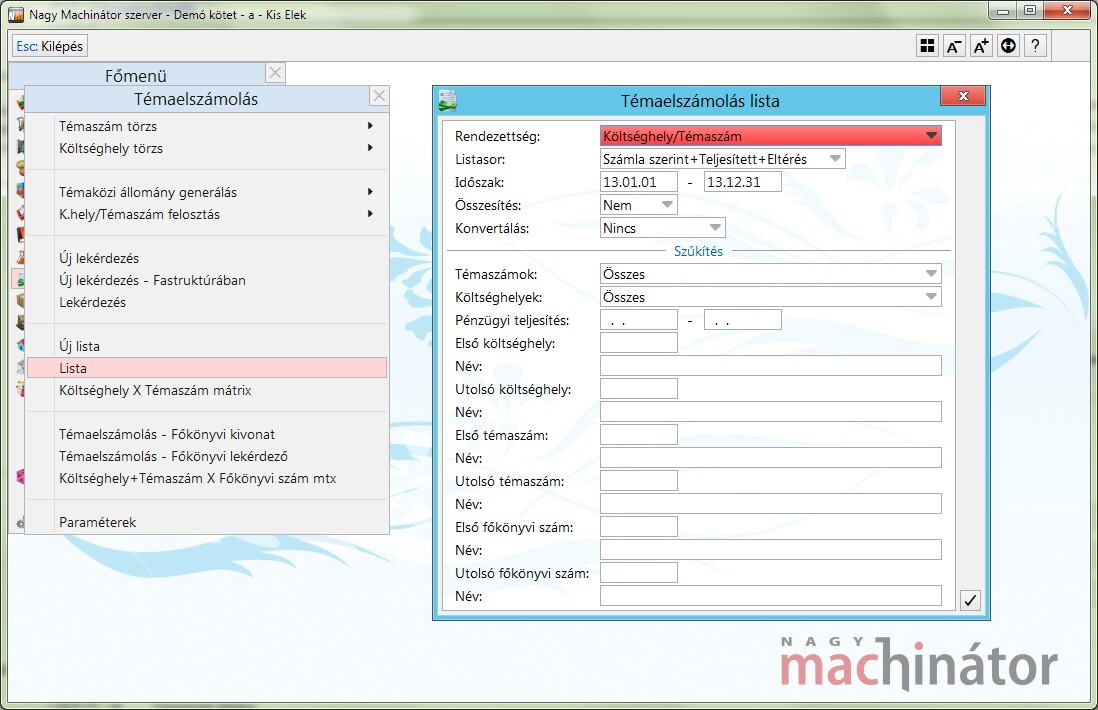Close the Főmenü panel
1098x710 pixels.
coord(275,73)
